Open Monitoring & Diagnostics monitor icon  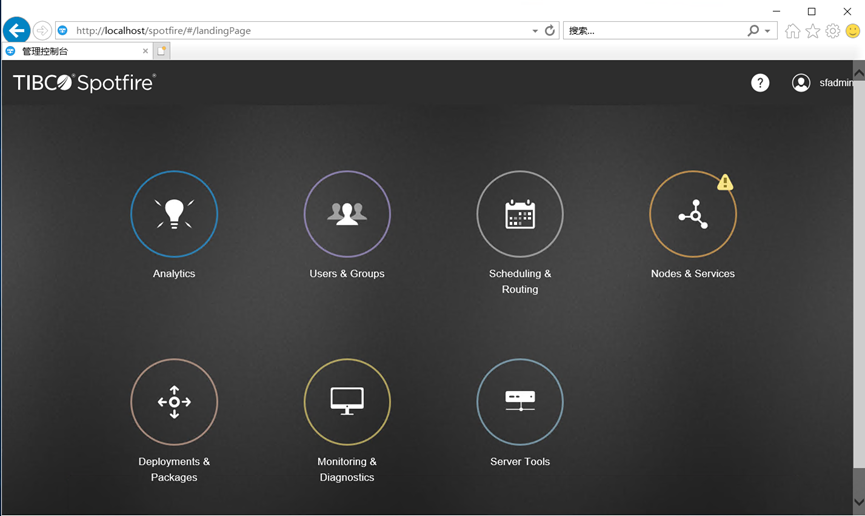347,402
